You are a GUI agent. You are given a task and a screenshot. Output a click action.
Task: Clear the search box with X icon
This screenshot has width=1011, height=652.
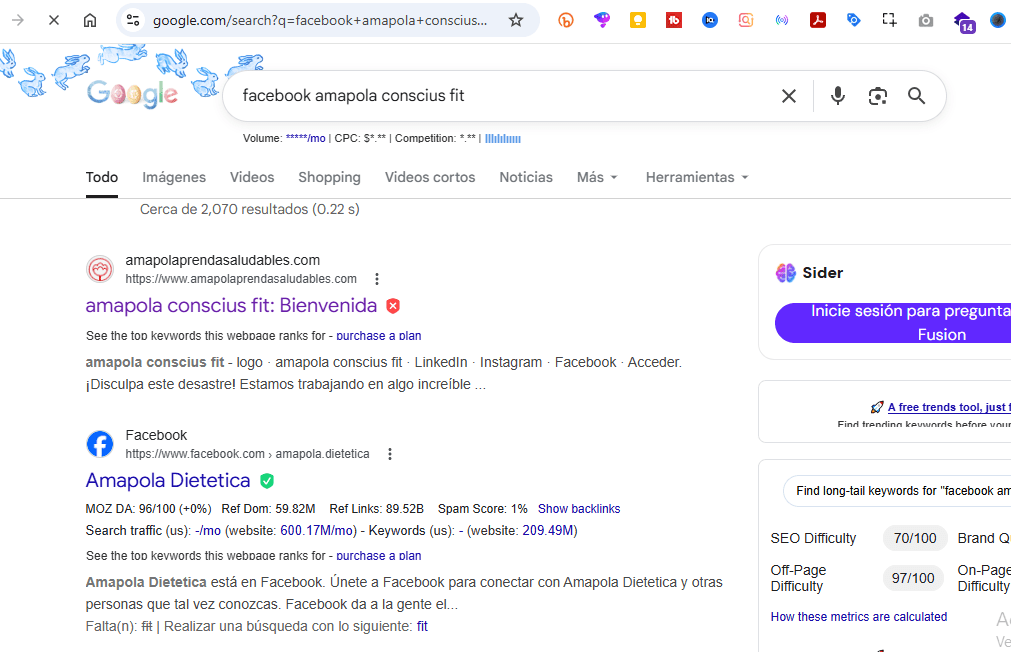pos(789,96)
